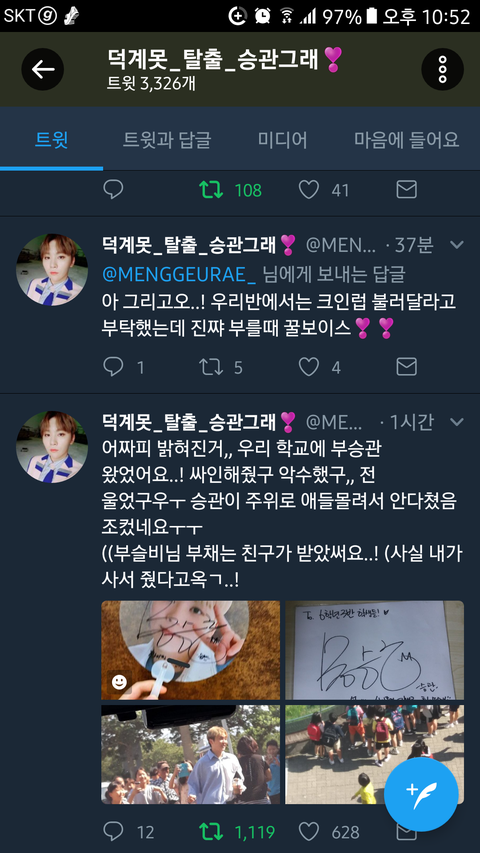Tap reply icon on the topmost tweet row
This screenshot has height=853, width=480.
113,189
